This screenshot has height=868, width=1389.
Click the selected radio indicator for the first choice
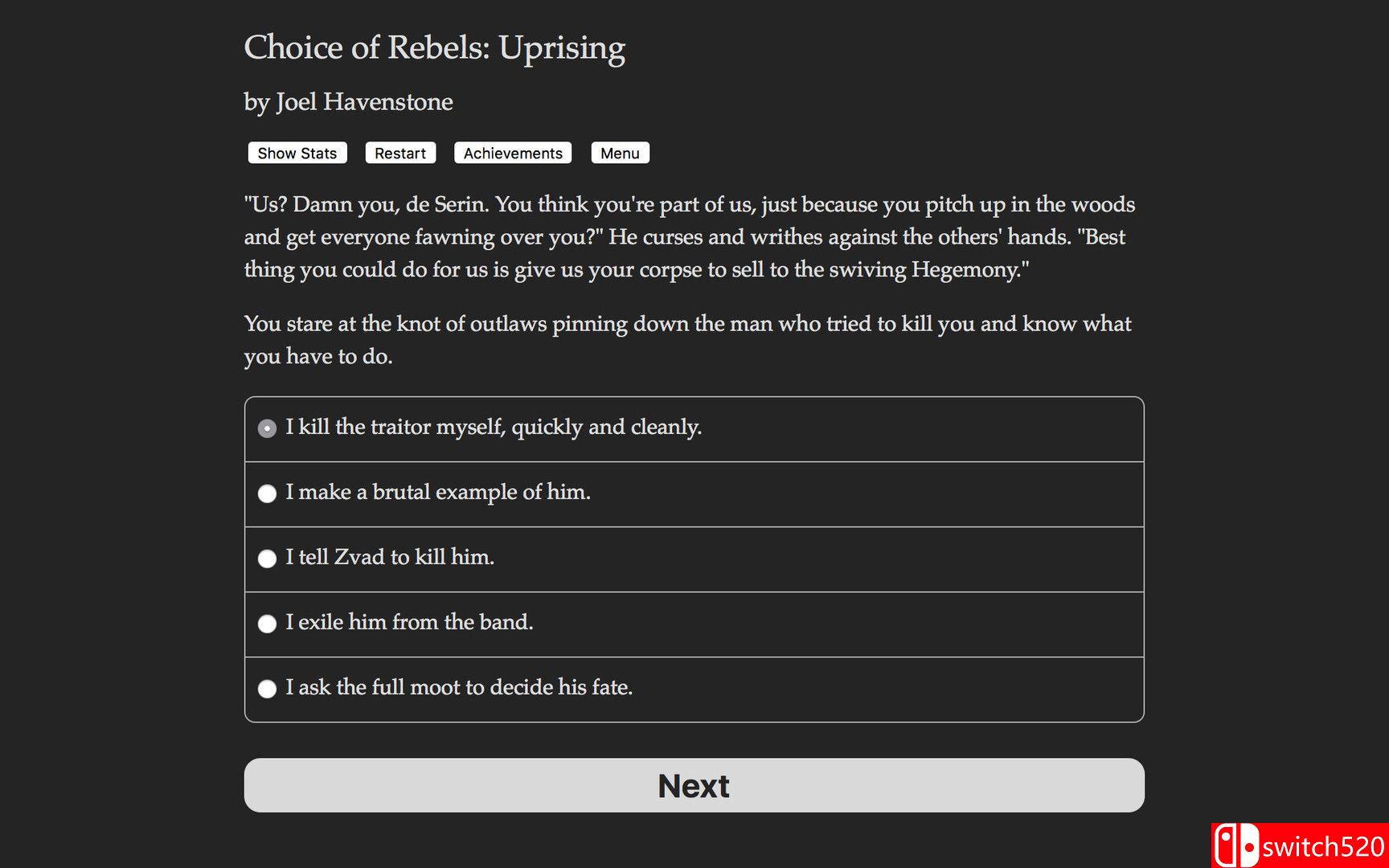tap(267, 428)
